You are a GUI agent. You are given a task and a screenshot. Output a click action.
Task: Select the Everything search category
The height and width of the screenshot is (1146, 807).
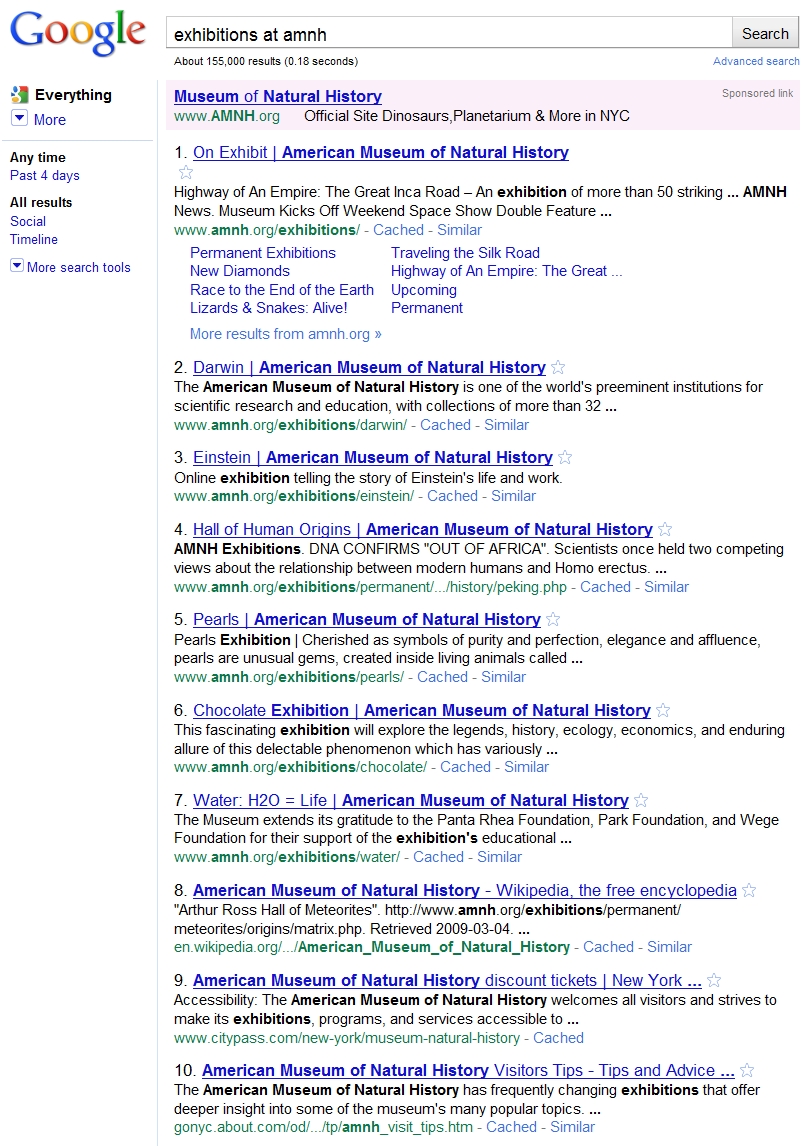73,95
